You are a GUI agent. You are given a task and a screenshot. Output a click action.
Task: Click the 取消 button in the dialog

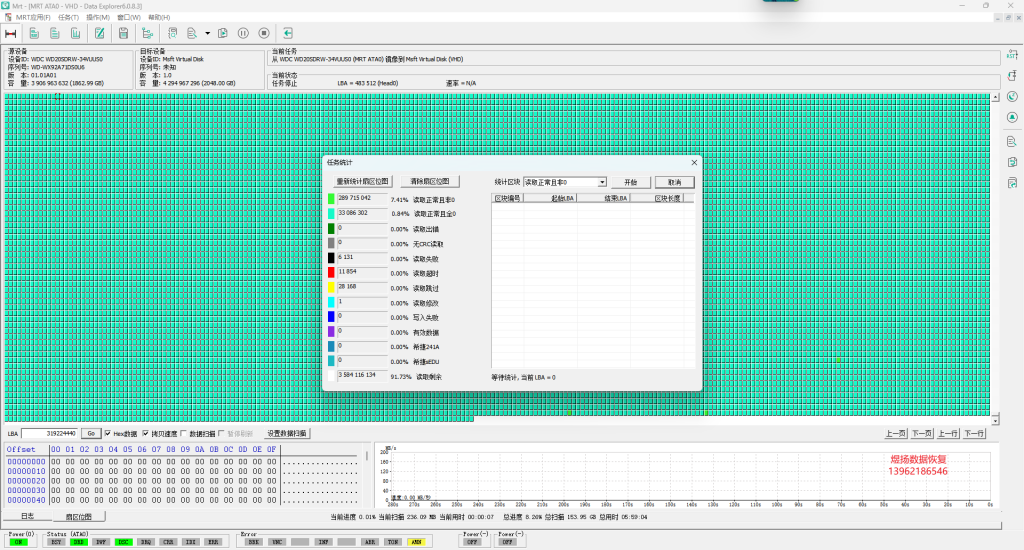pos(675,182)
